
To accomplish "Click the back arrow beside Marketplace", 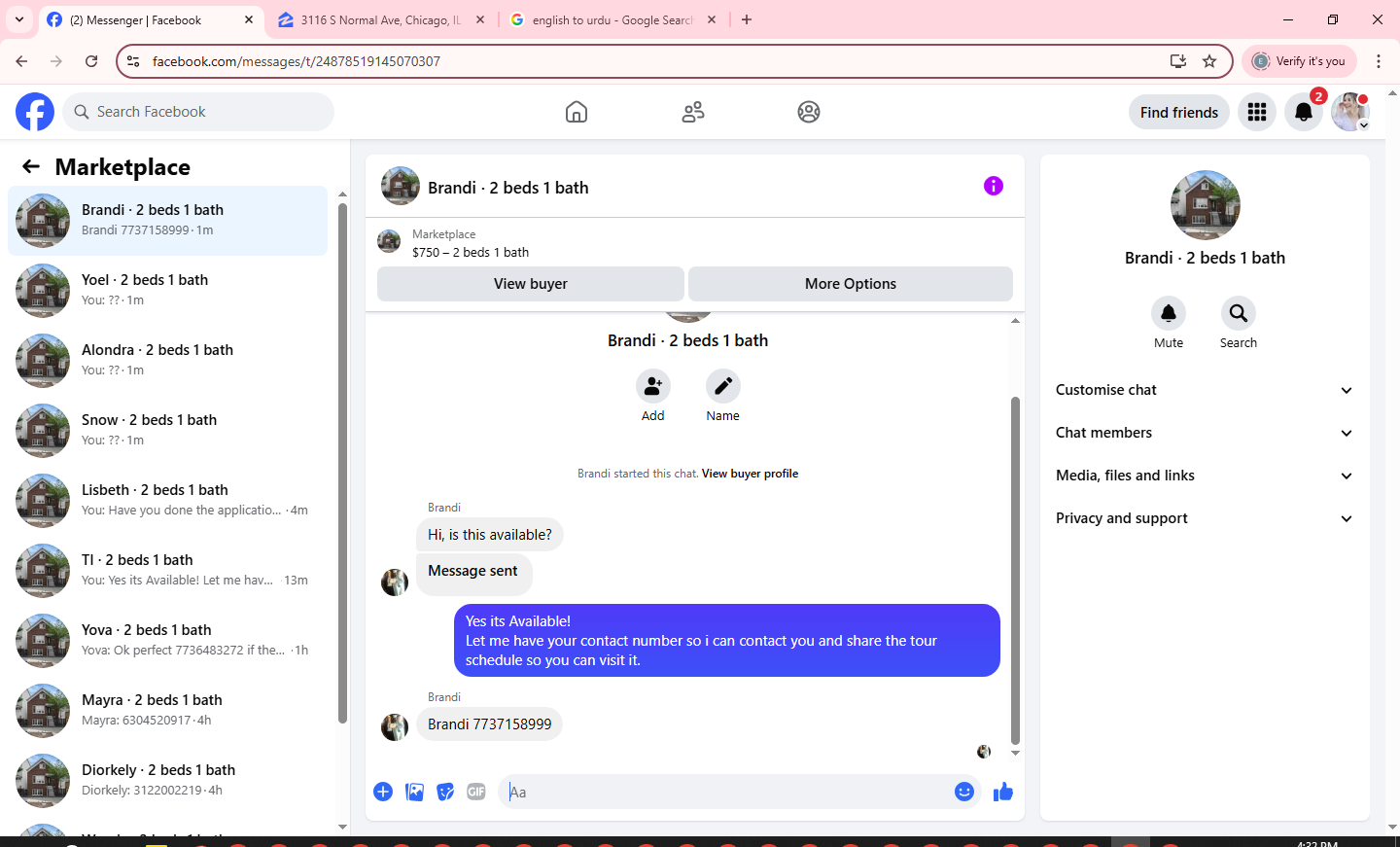I will (x=31, y=166).
